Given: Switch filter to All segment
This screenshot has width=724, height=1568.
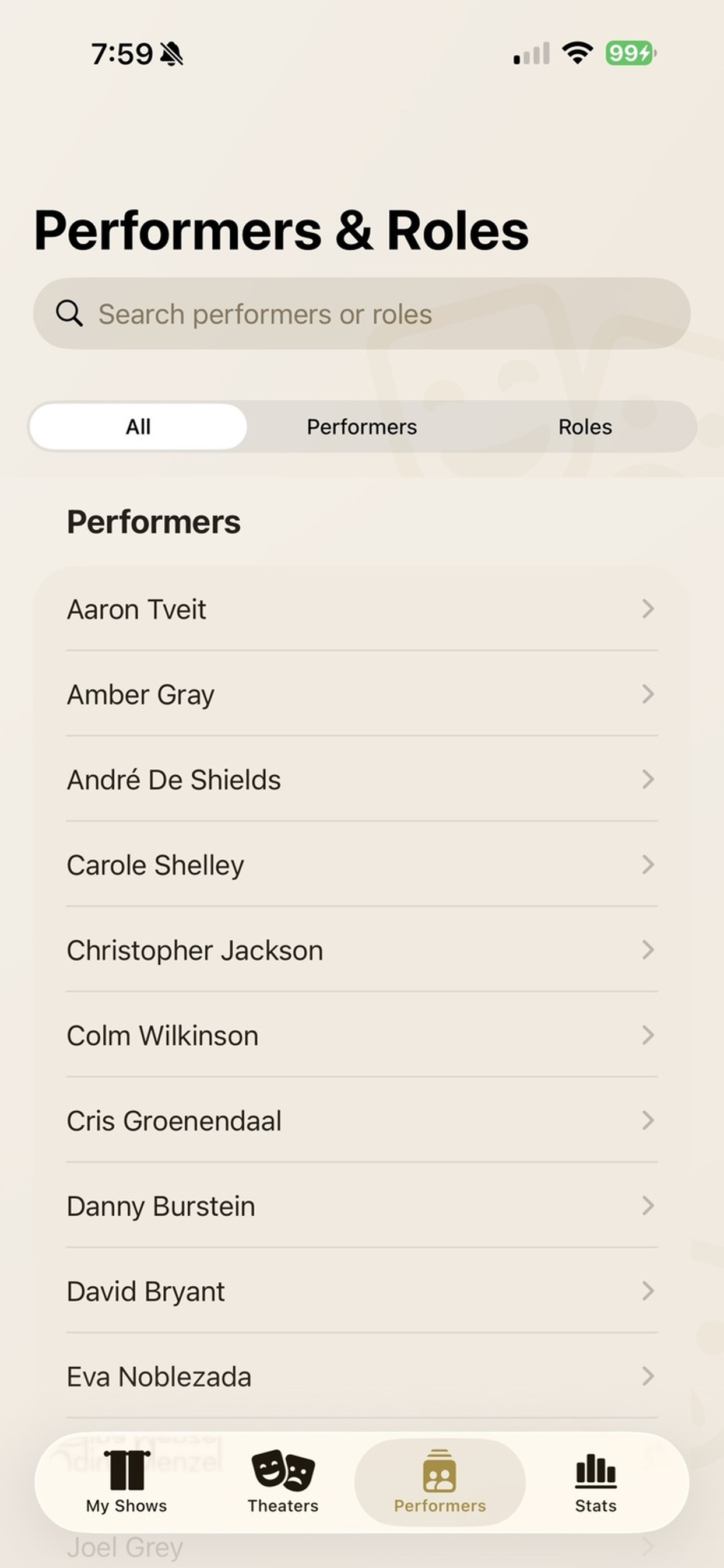Looking at the screenshot, I should pos(138,426).
